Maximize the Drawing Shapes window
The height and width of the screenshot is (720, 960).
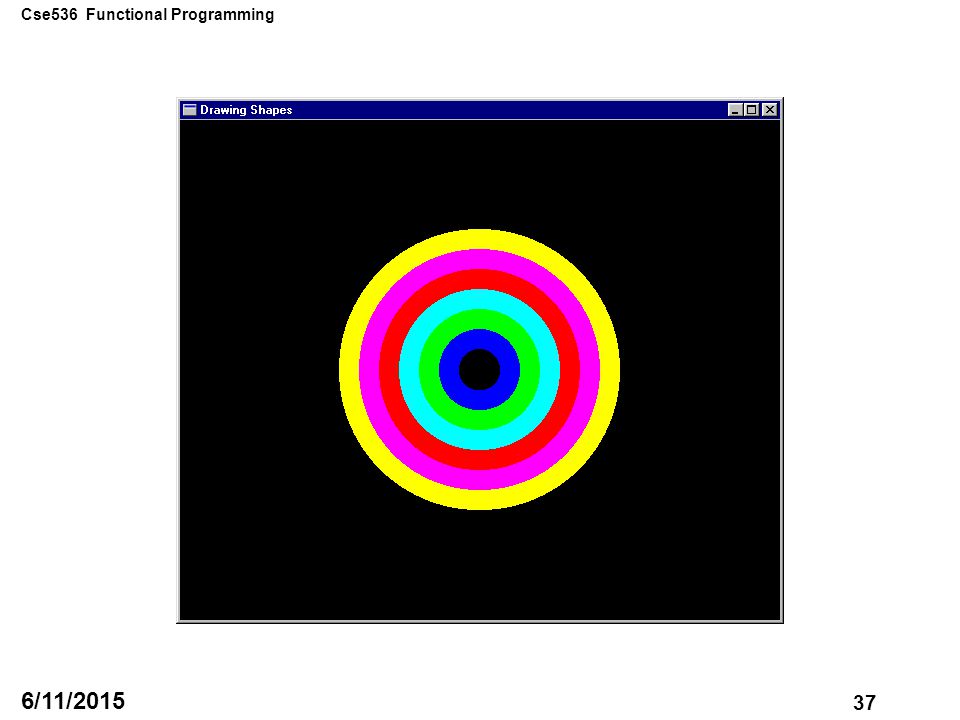click(x=752, y=110)
